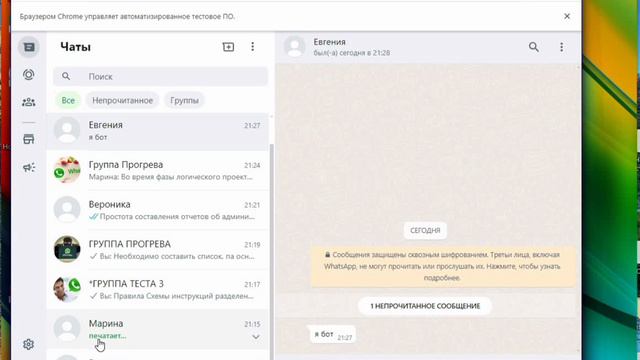Click Евгения list avatar

point(67,130)
